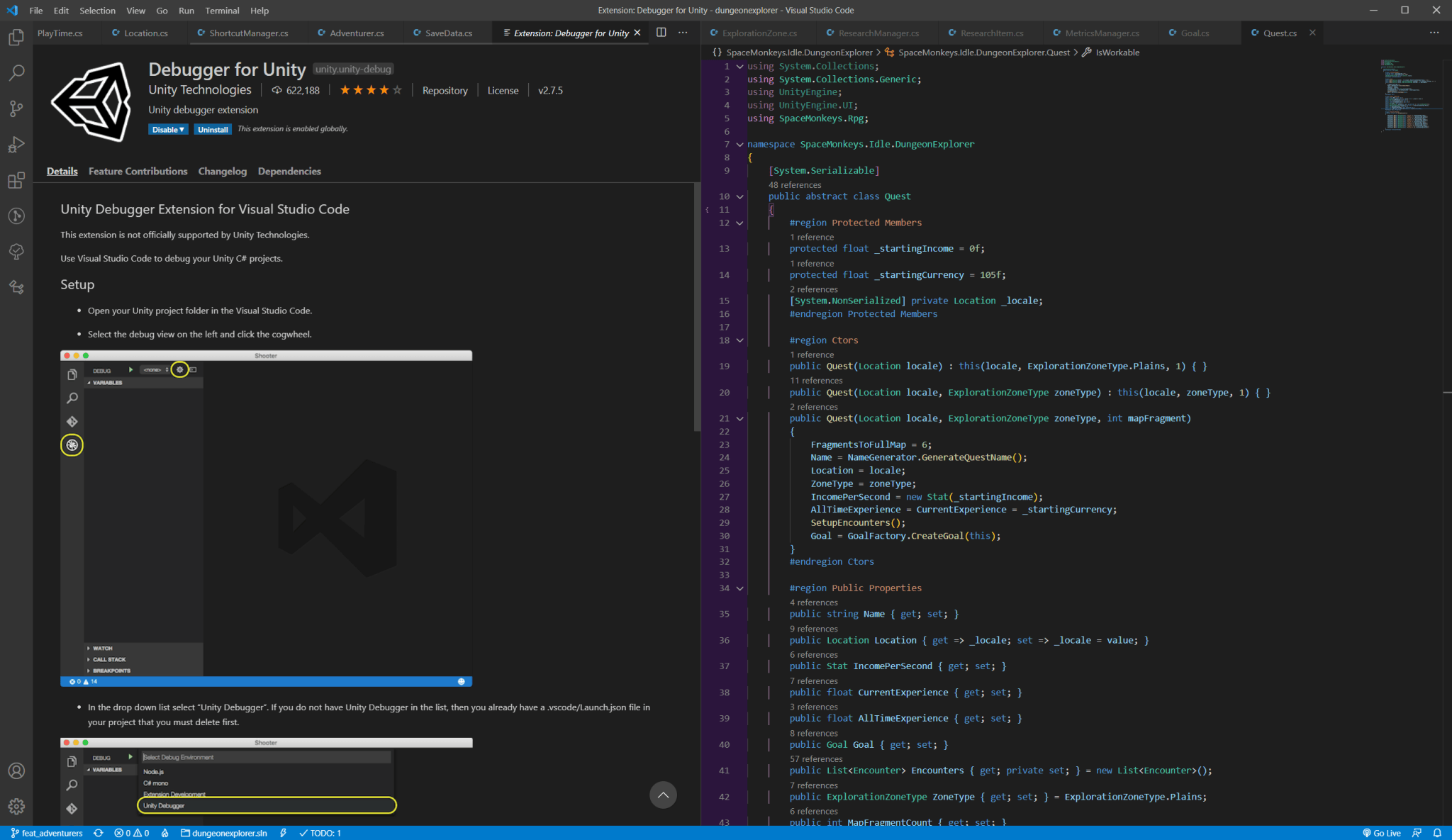Viewport: 1452px width, 840px height.
Task: Click the feedback icon in the status bar
Action: [1417, 833]
